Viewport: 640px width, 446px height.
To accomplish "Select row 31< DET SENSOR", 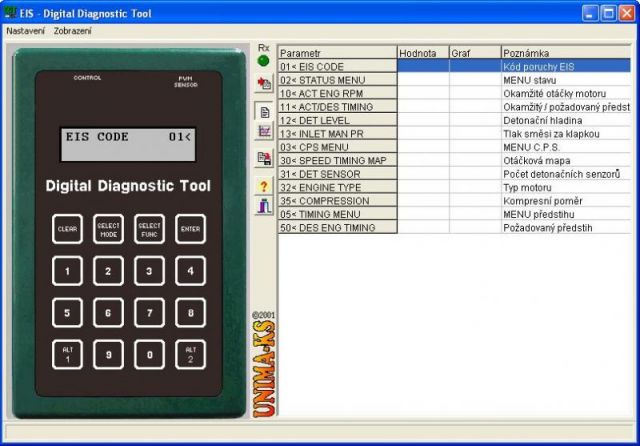I will click(x=454, y=174).
